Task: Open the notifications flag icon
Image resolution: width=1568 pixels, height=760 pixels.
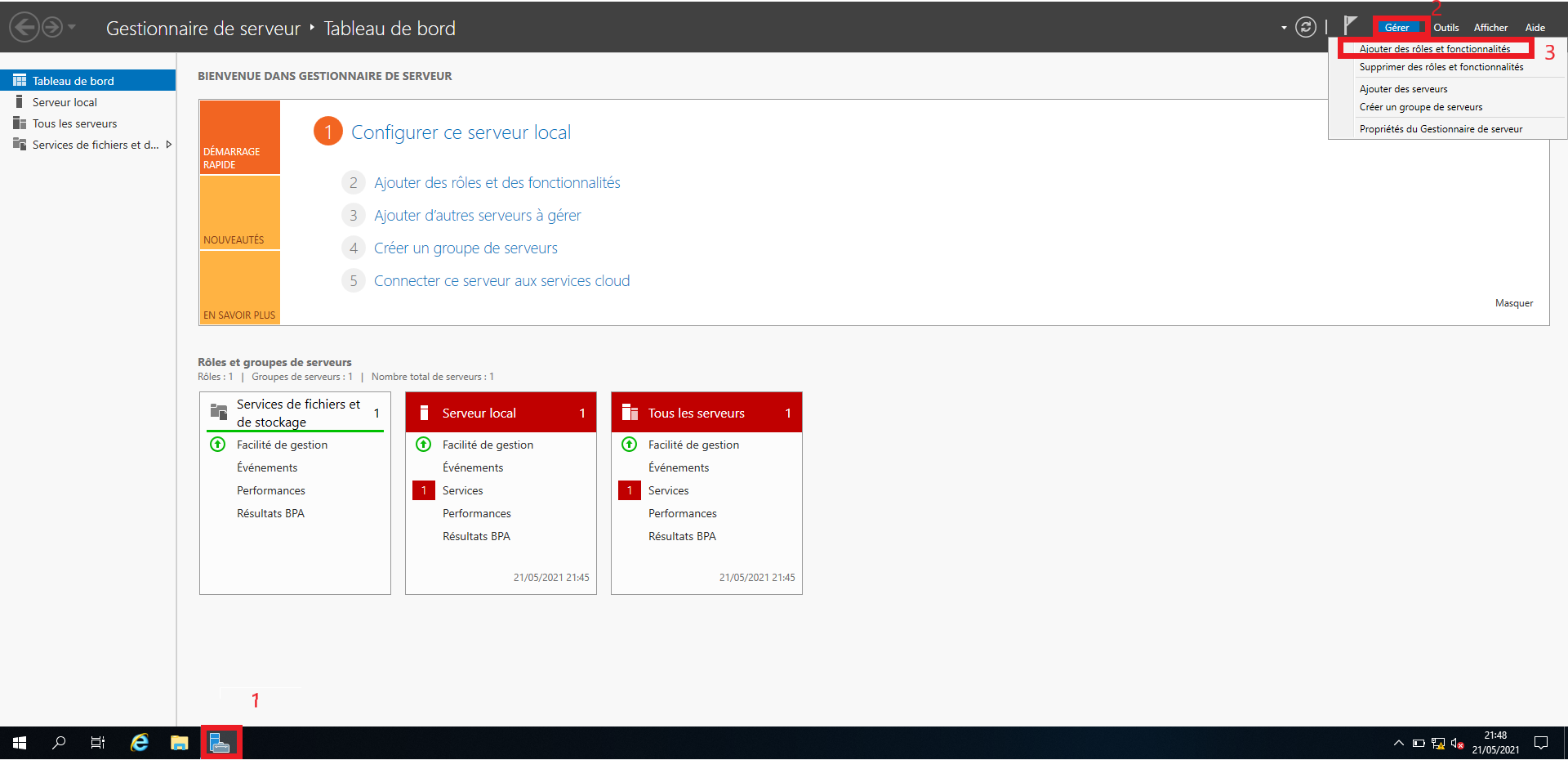Action: click(1351, 26)
